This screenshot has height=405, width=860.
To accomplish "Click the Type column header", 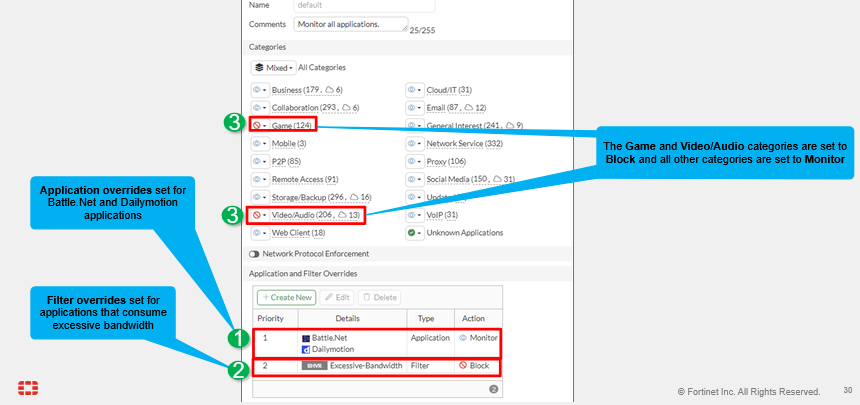I will (x=426, y=318).
